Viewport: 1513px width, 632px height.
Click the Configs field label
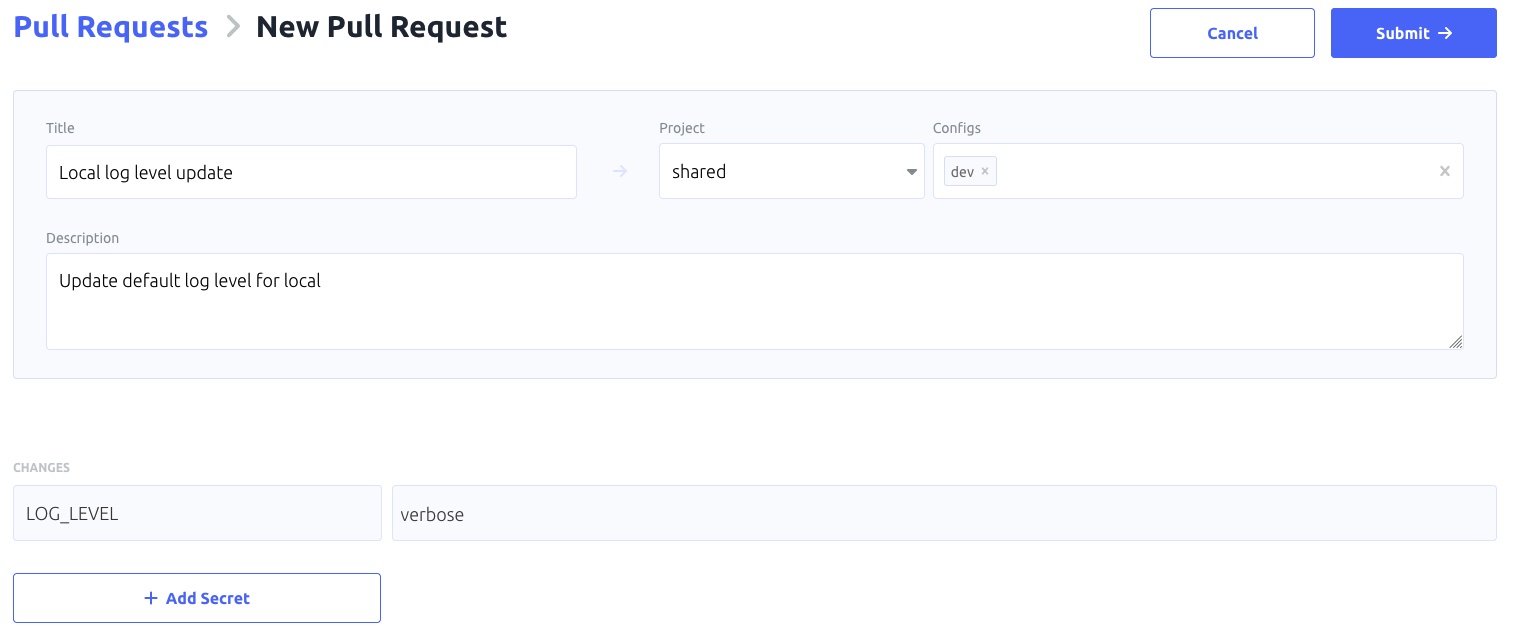tap(957, 128)
